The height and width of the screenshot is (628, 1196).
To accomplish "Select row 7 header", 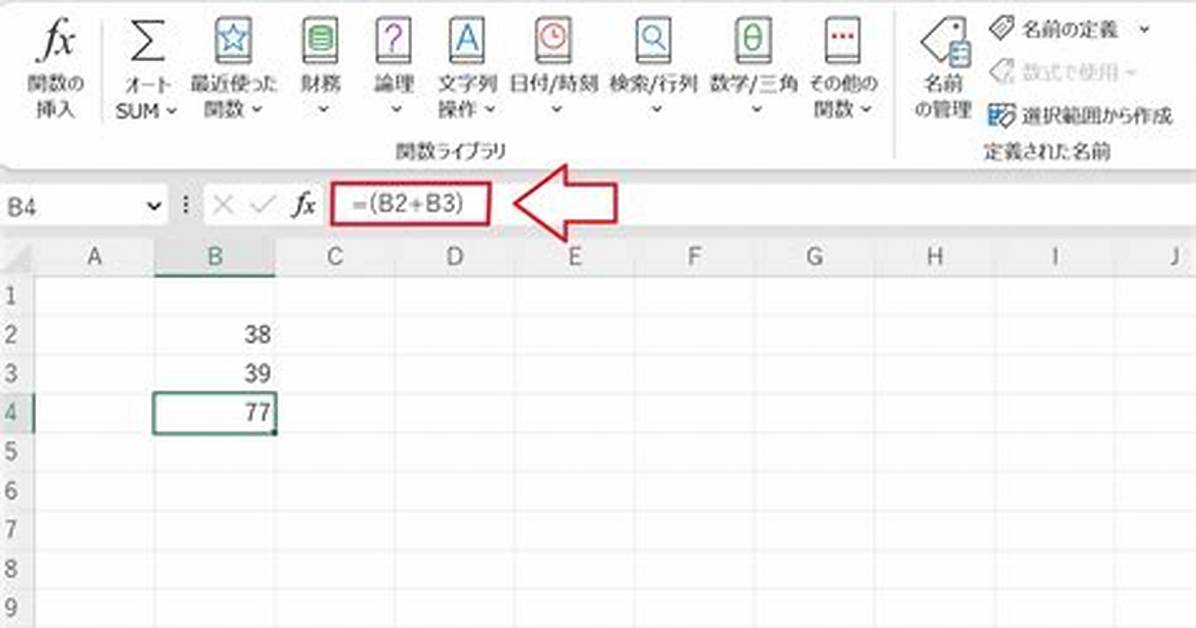I will coord(15,530).
